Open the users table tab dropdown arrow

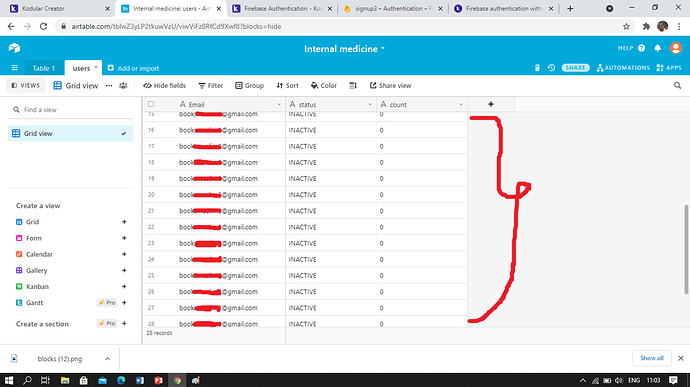95,67
